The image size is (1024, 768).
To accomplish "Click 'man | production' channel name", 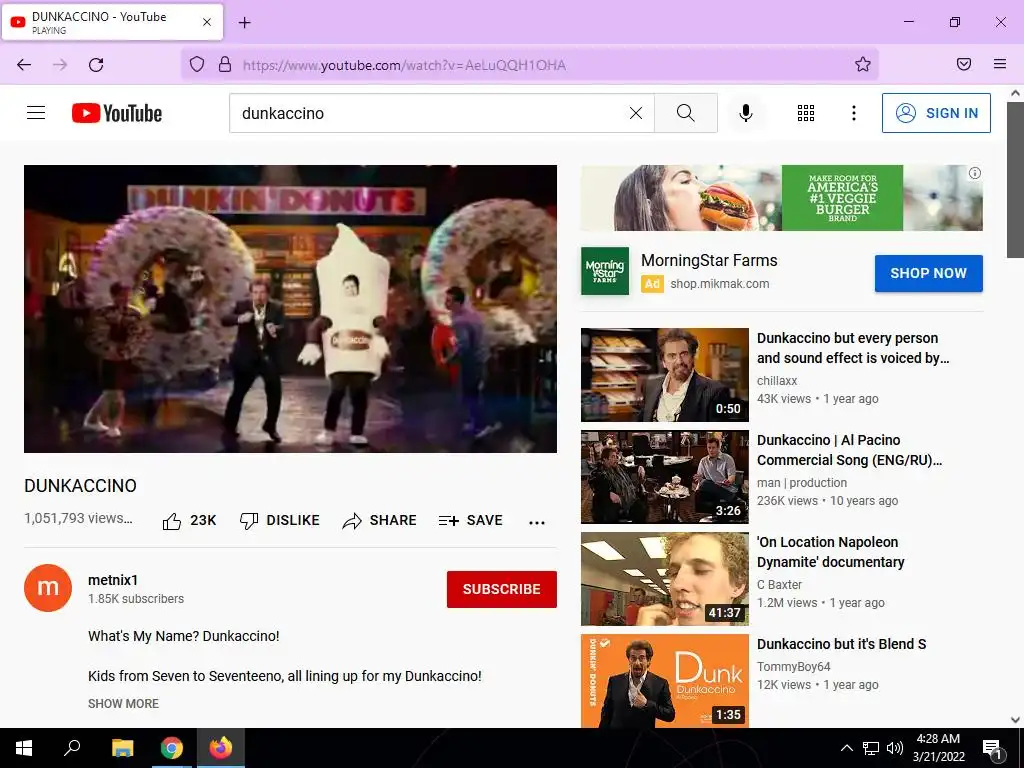I will click(801, 483).
